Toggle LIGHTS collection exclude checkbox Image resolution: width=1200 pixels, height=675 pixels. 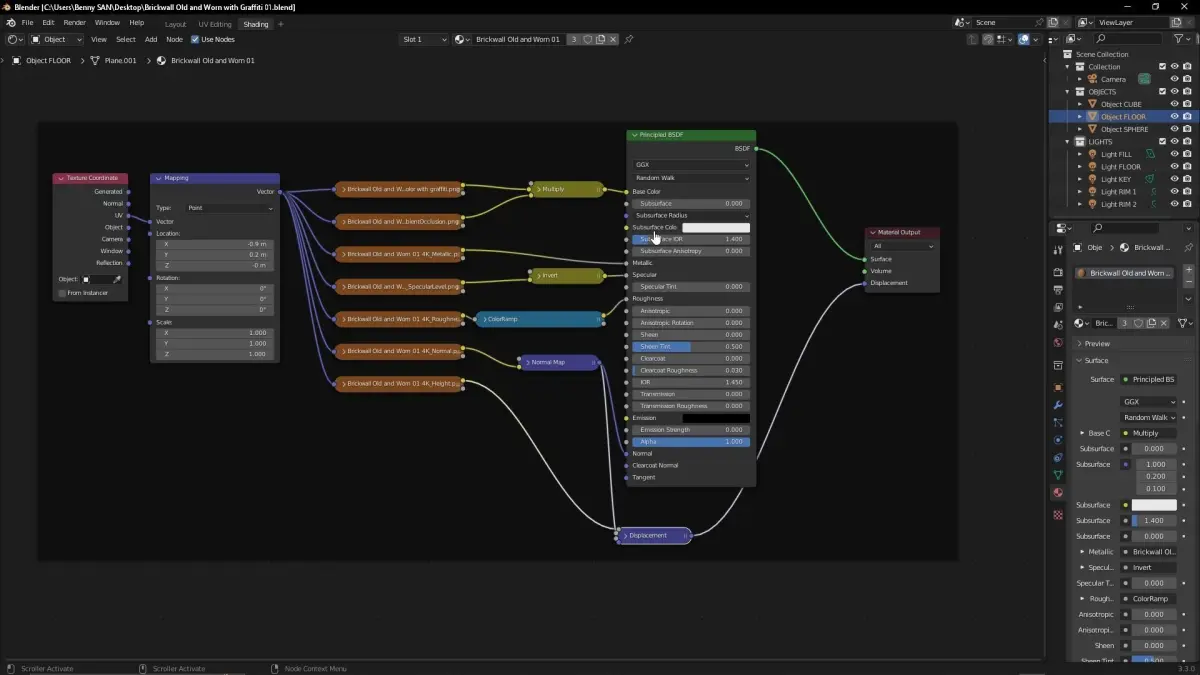pyautogui.click(x=1162, y=142)
